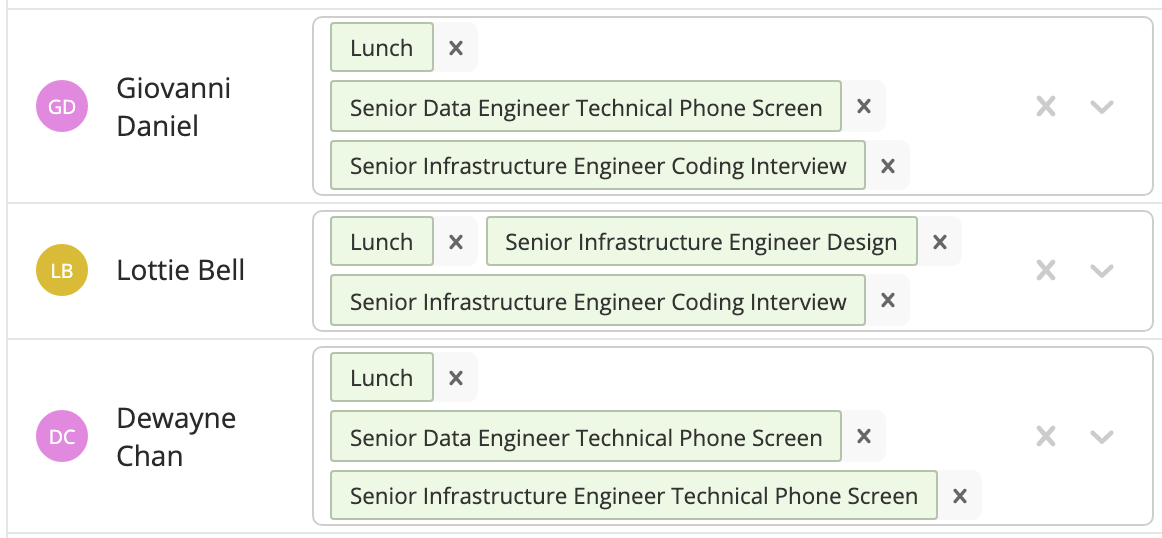Click Dewayne Chan's DC avatar
The width and height of the screenshot is (1162, 538).
point(62,436)
